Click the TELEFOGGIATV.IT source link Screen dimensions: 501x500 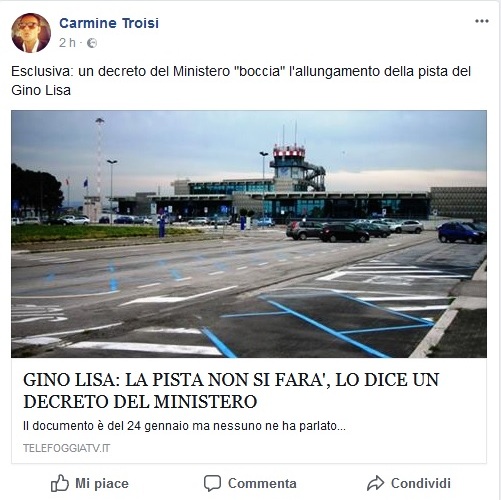[x=67, y=448]
